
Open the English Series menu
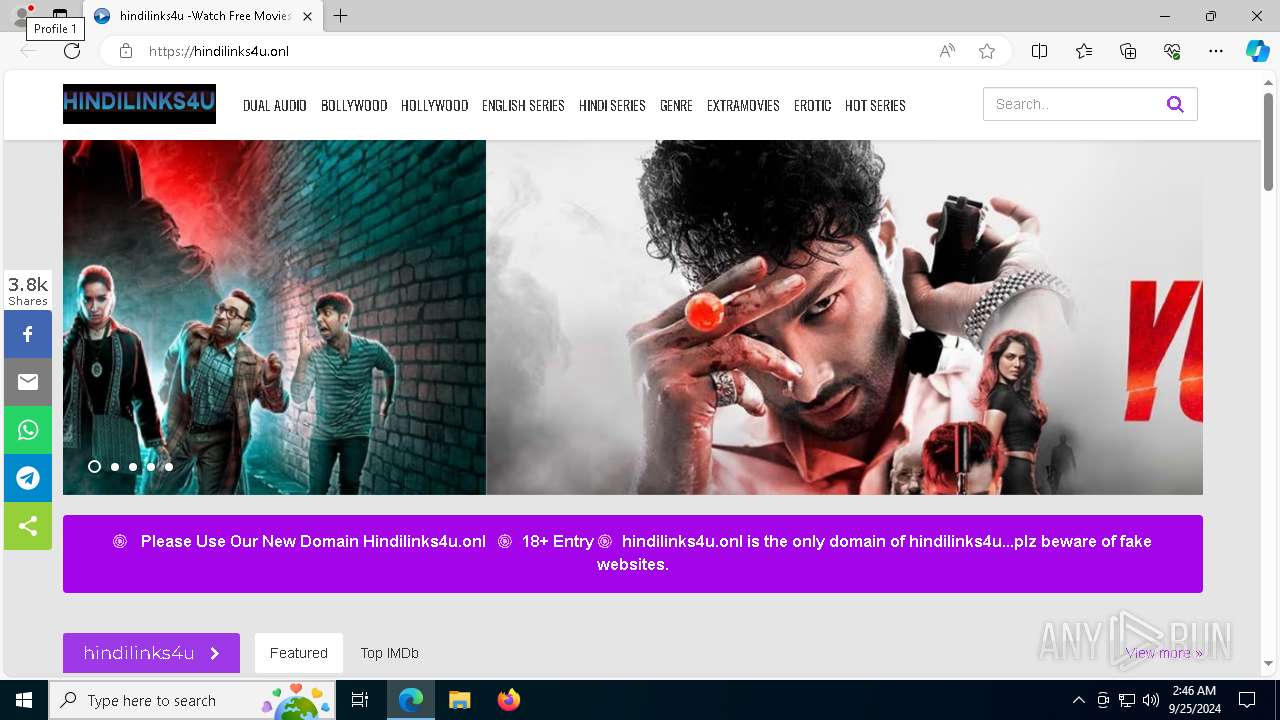coord(523,105)
